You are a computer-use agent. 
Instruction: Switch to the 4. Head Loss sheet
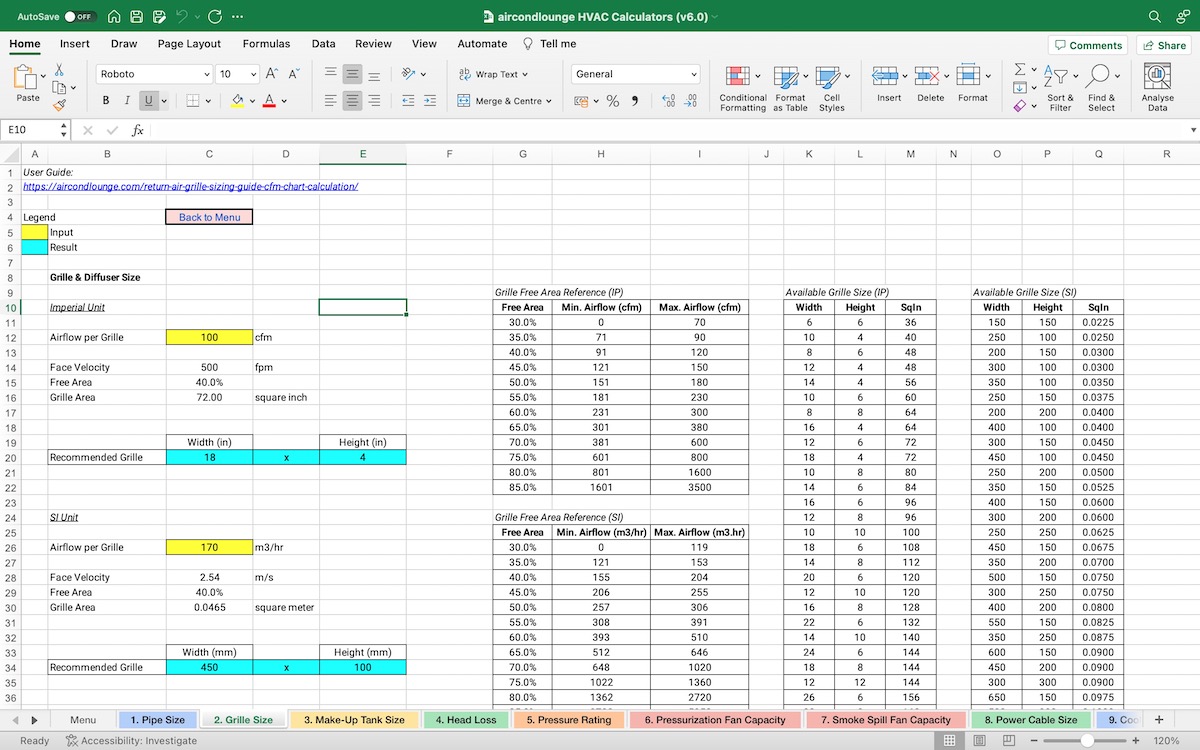466,719
